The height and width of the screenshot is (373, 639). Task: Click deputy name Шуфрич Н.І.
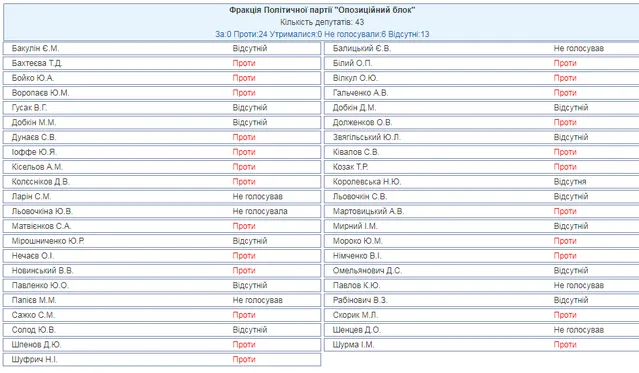click(34, 360)
